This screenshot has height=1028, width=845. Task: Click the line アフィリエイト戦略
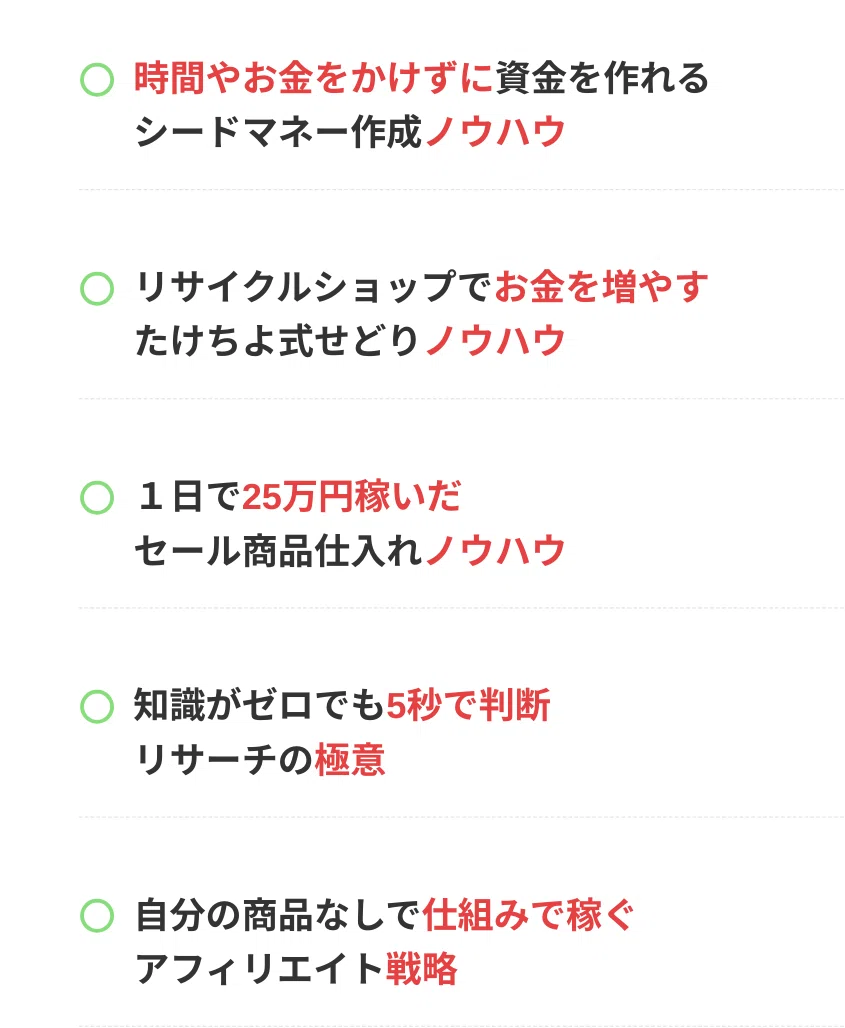point(296,969)
